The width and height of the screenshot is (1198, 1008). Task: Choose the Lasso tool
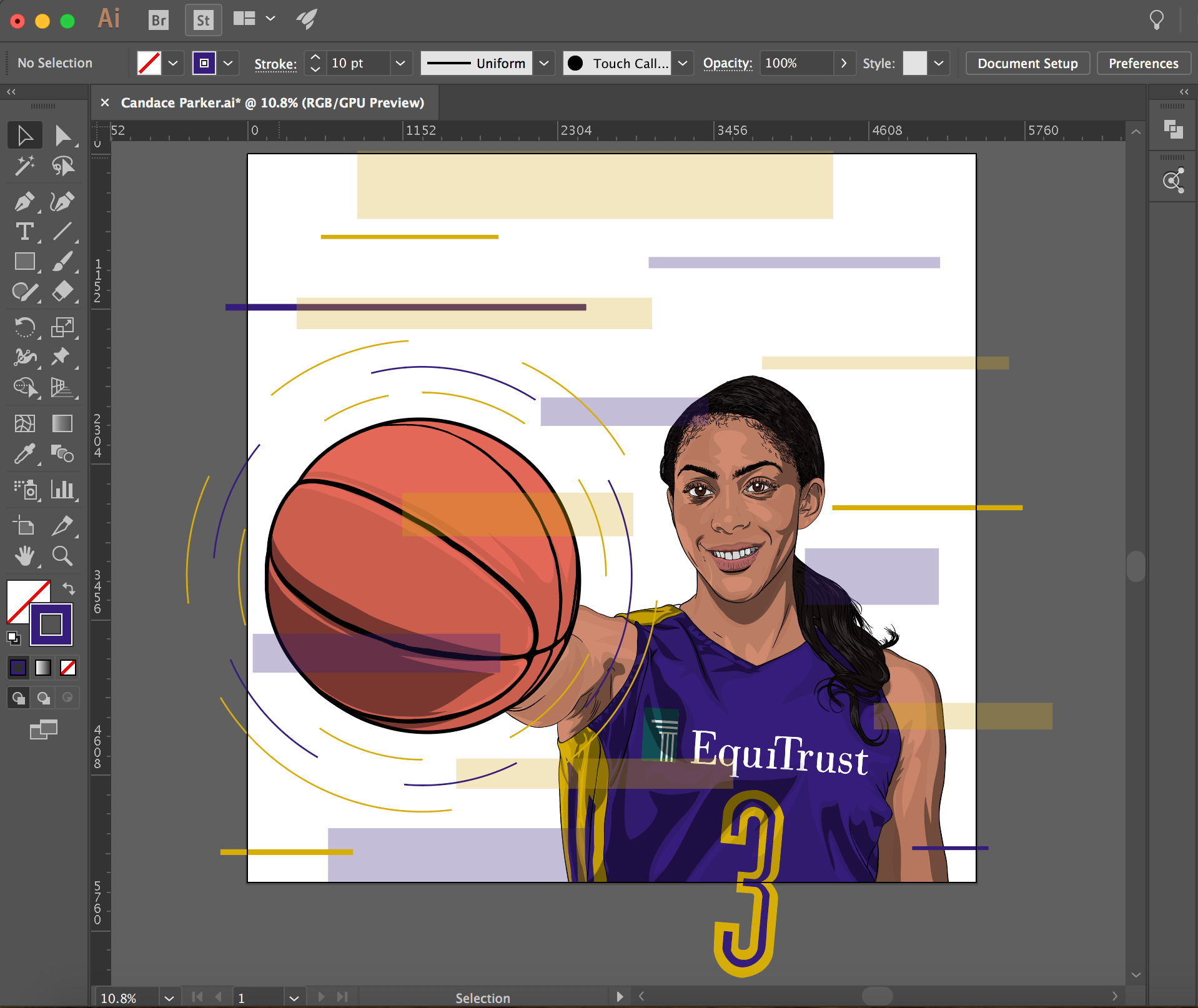(62, 166)
